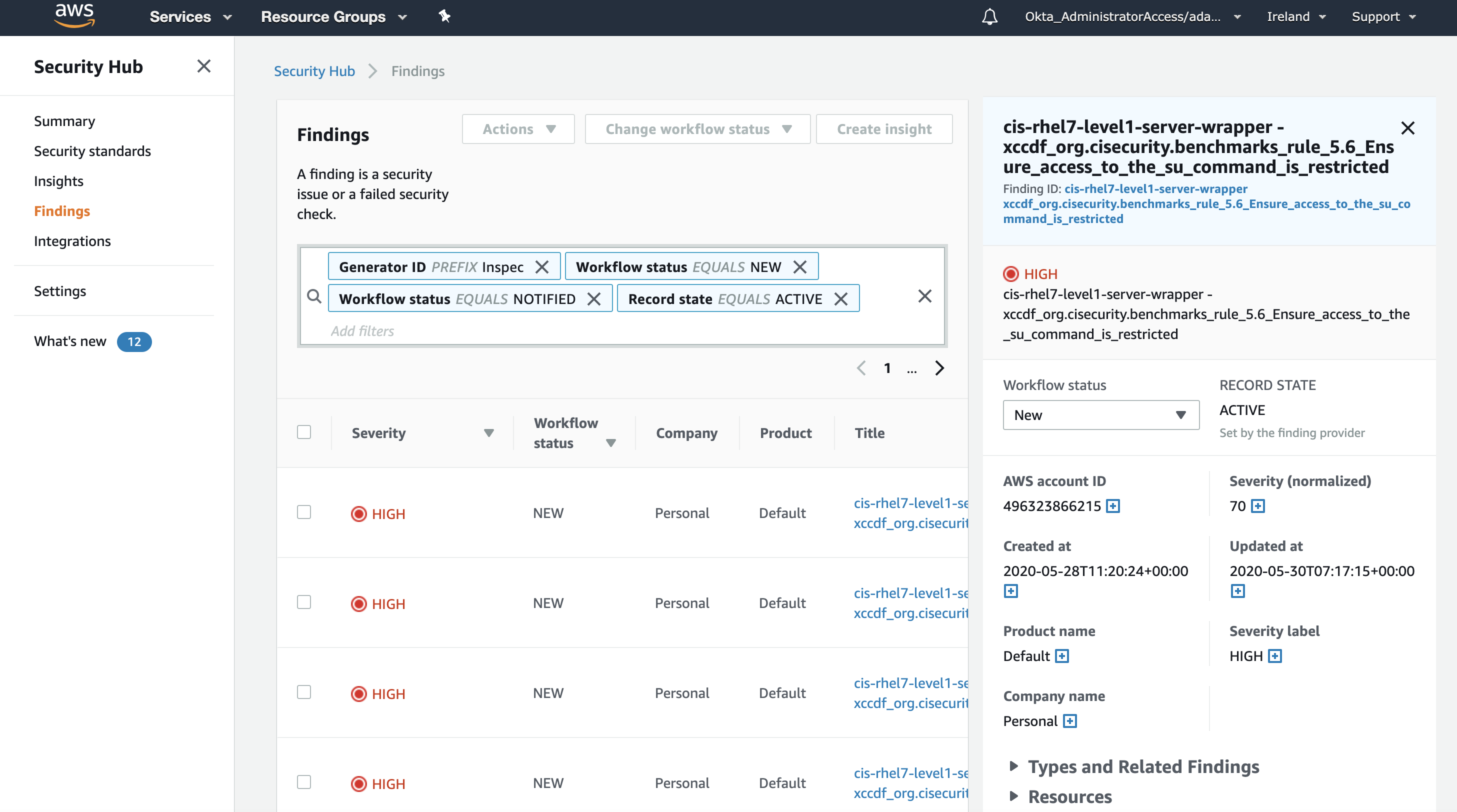The image size is (1457, 812).
Task: Open the Workflow status New dropdown
Action: click(x=1100, y=415)
